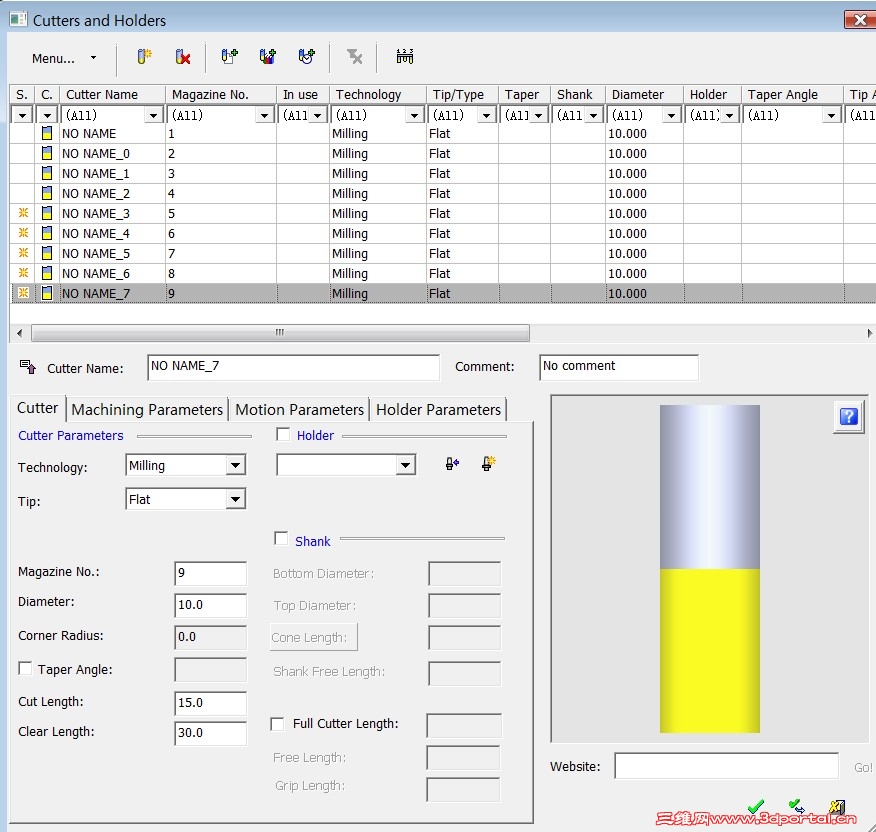Click the star status icon for NO NAME_3
This screenshot has width=876, height=832.
(x=23, y=213)
